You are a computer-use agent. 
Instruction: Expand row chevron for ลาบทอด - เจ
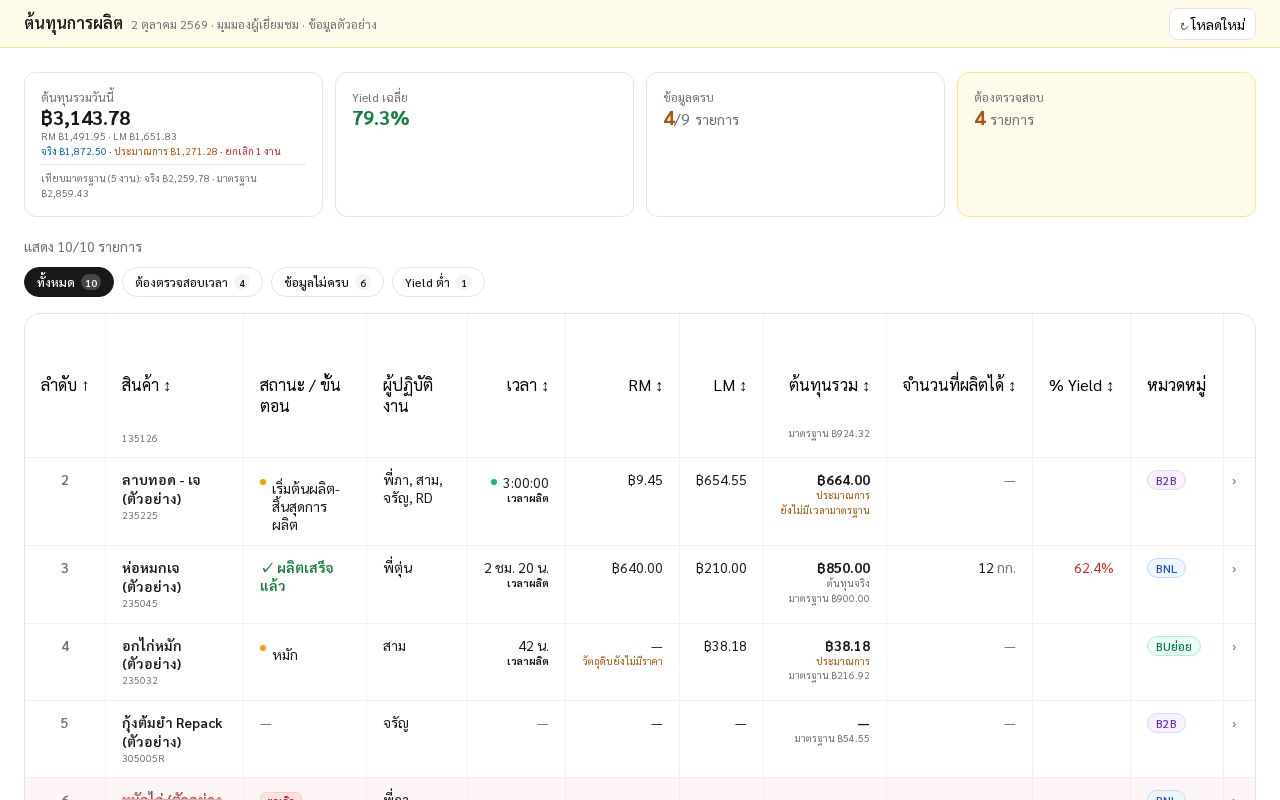[1234, 481]
